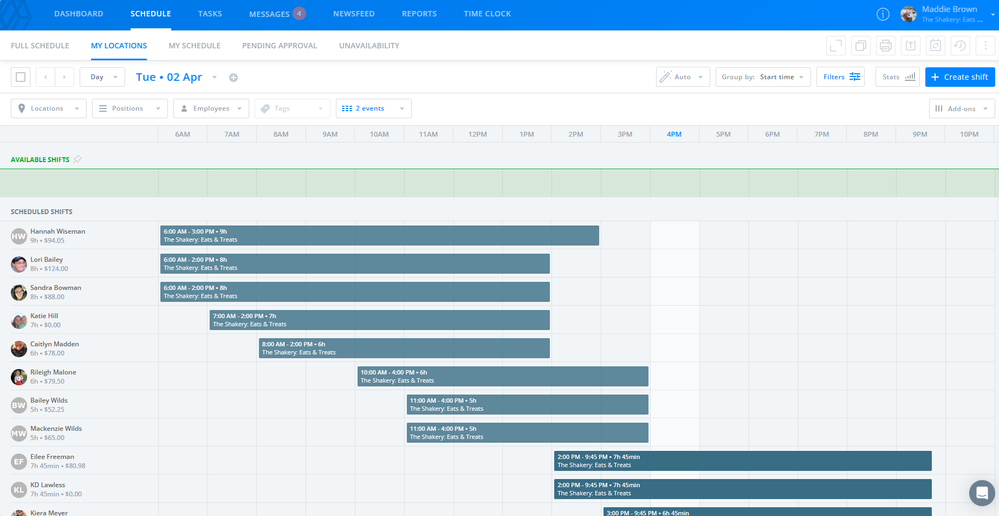Open the Dashboard menu
The image size is (999, 516).
[x=78, y=14]
